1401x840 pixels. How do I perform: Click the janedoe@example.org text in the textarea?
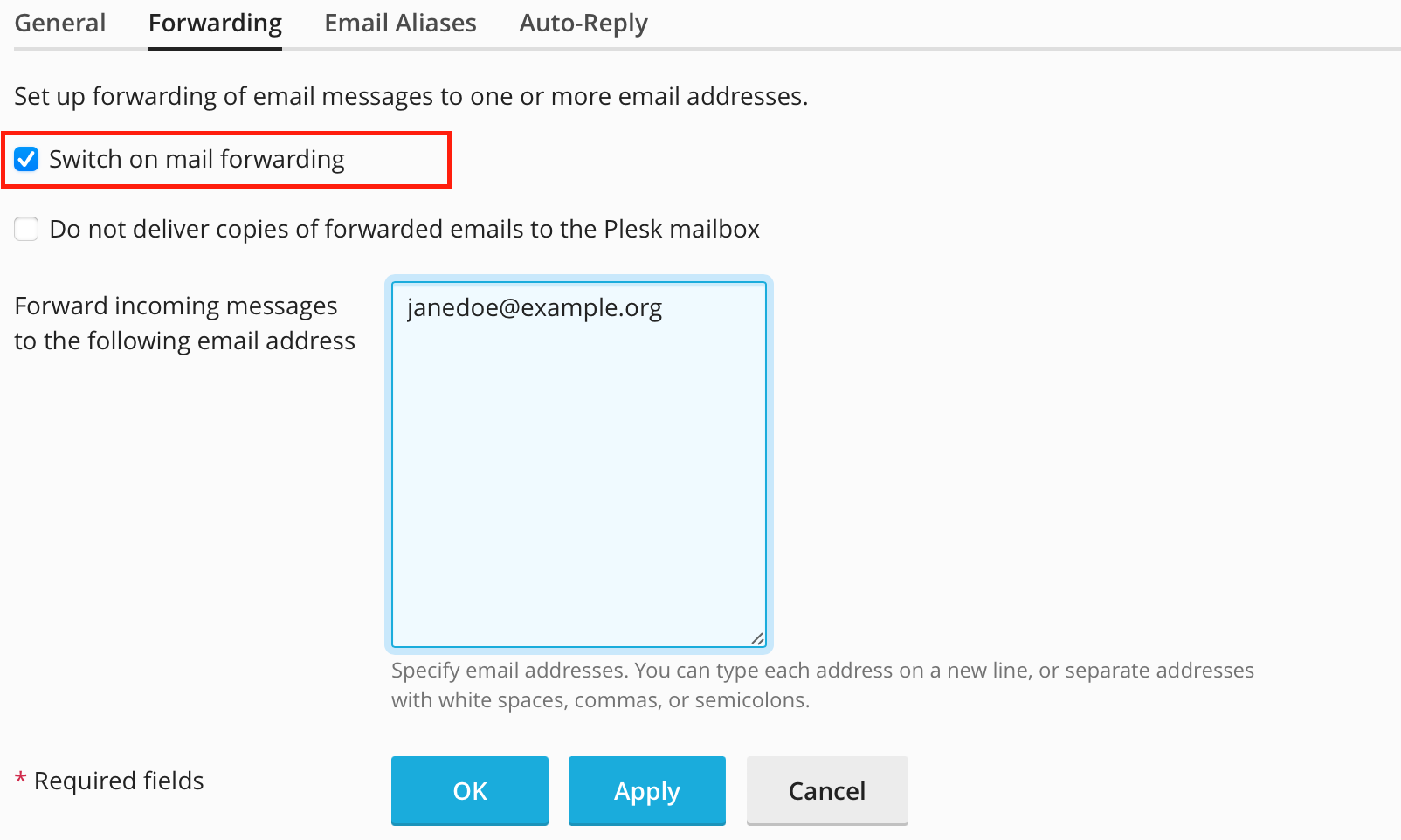click(x=534, y=308)
